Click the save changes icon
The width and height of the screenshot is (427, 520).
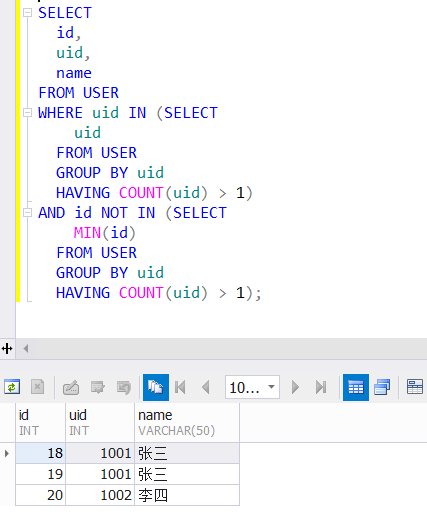[x=98, y=387]
